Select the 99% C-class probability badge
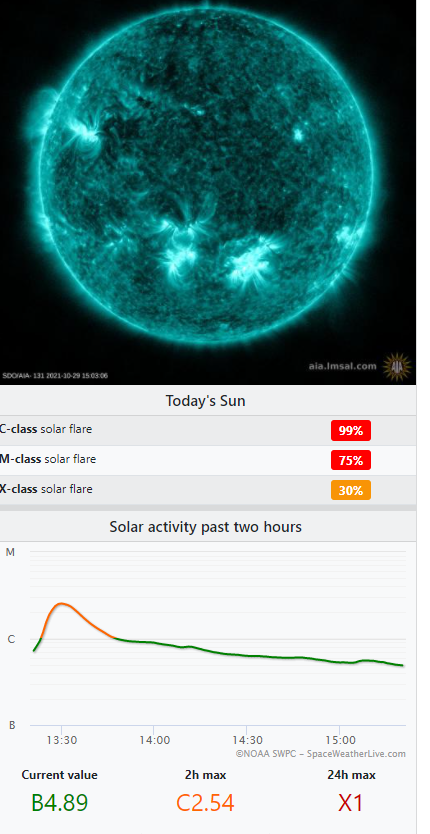The height and width of the screenshot is (834, 430). point(351,430)
